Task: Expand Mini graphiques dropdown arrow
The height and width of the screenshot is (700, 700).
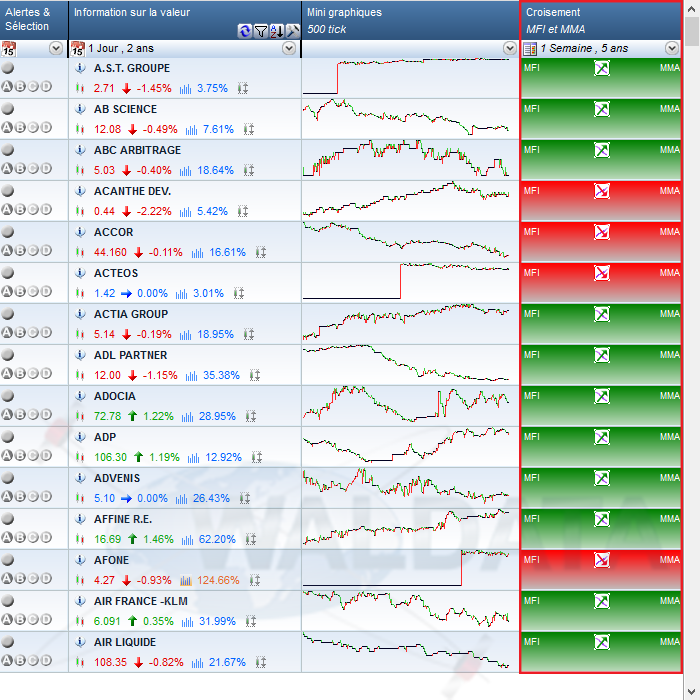Action: click(509, 48)
